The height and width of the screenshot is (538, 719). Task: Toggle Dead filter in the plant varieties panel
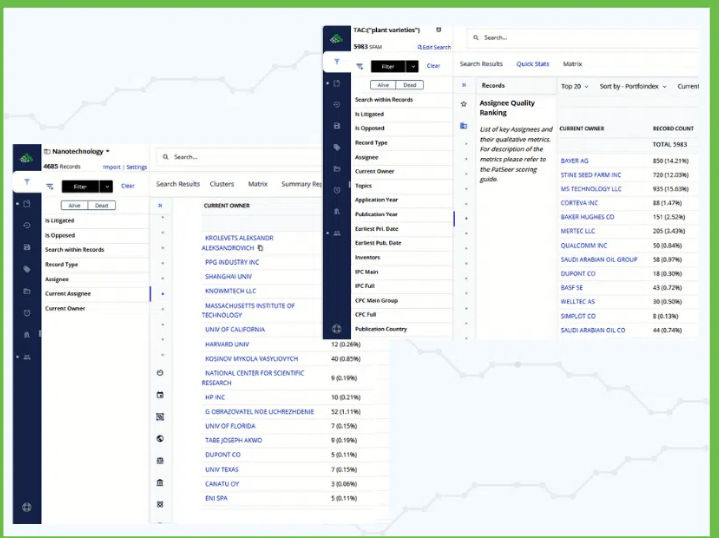tap(410, 85)
